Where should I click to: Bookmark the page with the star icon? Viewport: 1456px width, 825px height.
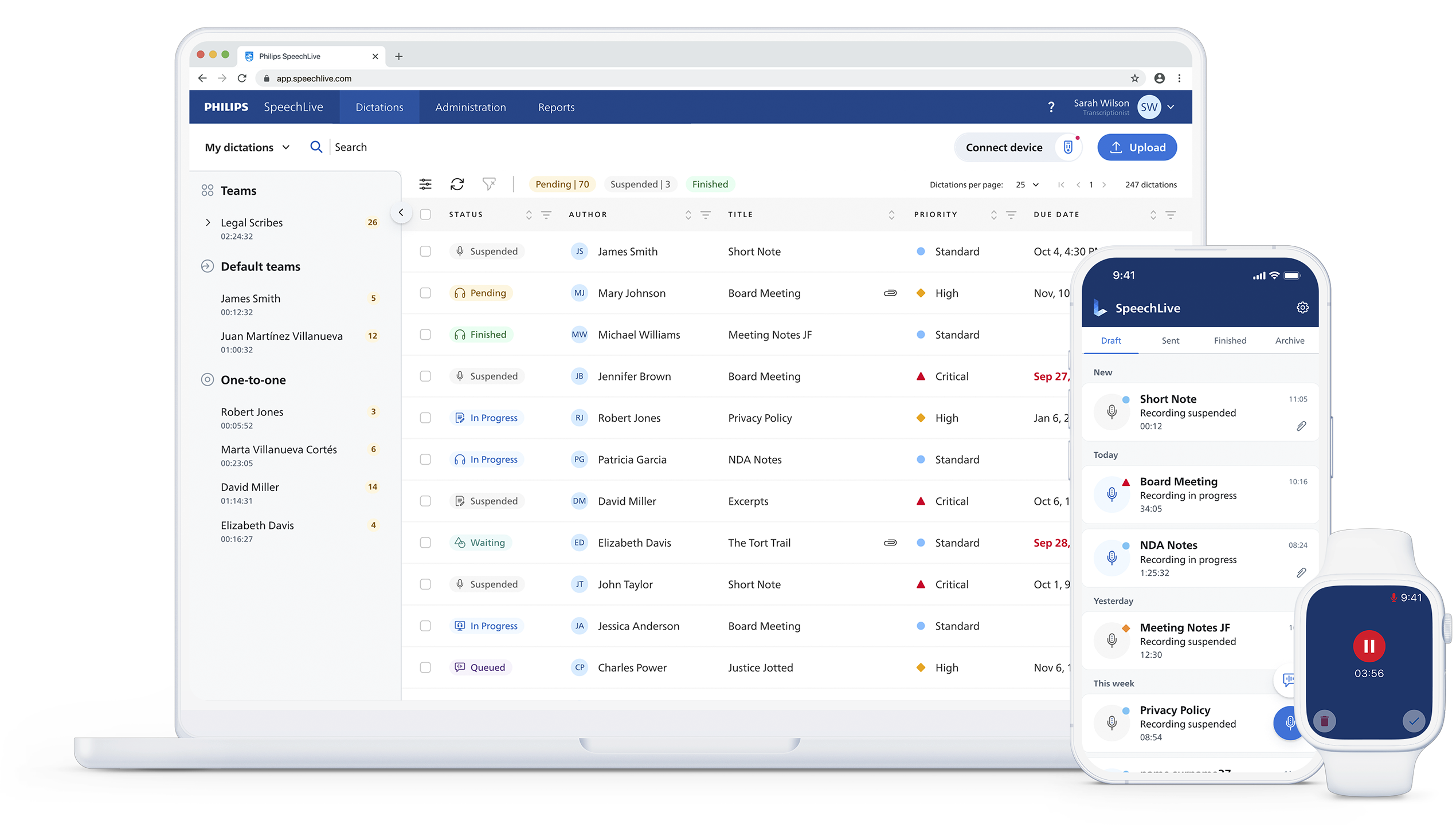pyautogui.click(x=1134, y=78)
